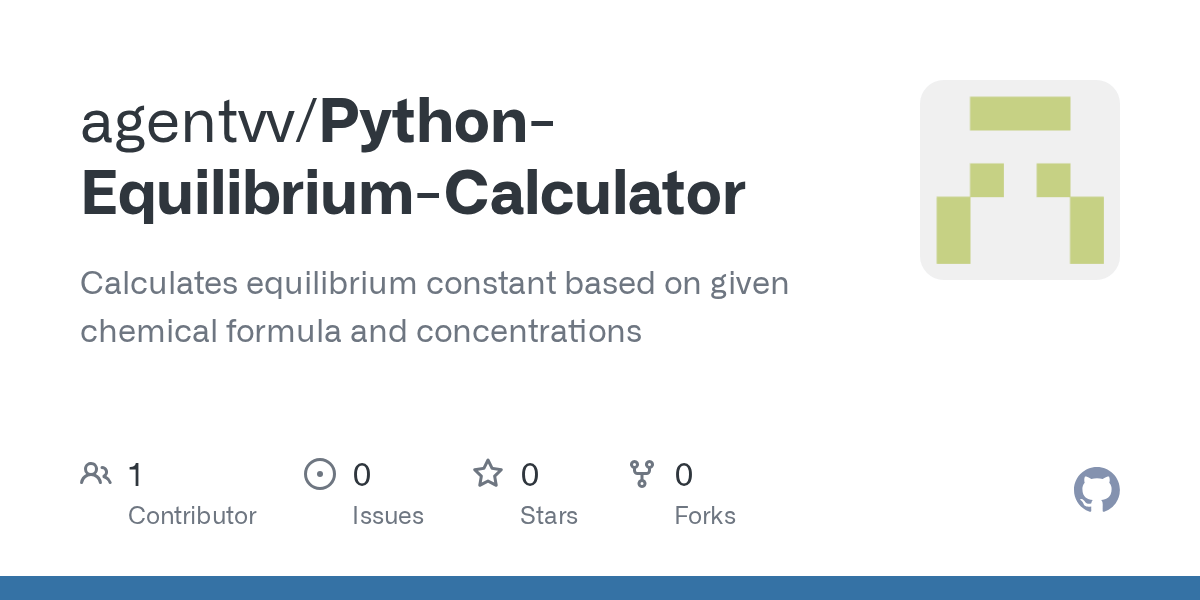1200x600 pixels.
Task: Click the top green bar of avatar
Action: (1019, 113)
